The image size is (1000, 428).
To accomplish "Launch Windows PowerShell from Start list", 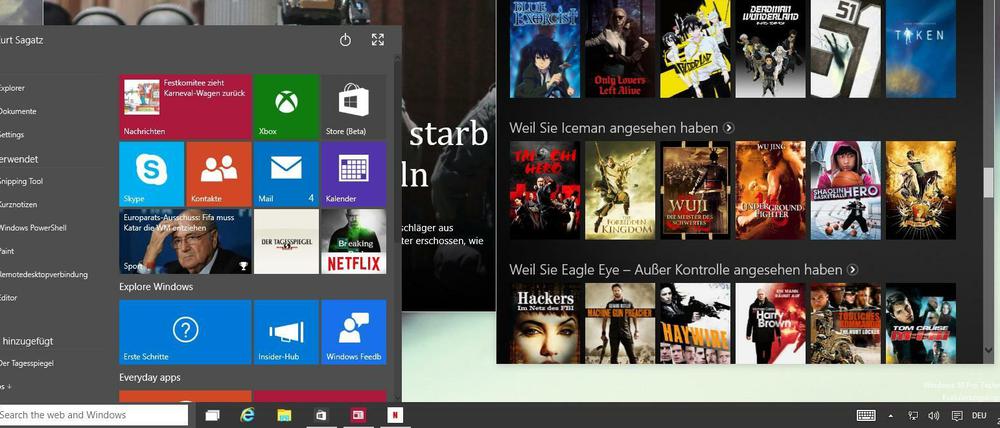I will click(33, 228).
